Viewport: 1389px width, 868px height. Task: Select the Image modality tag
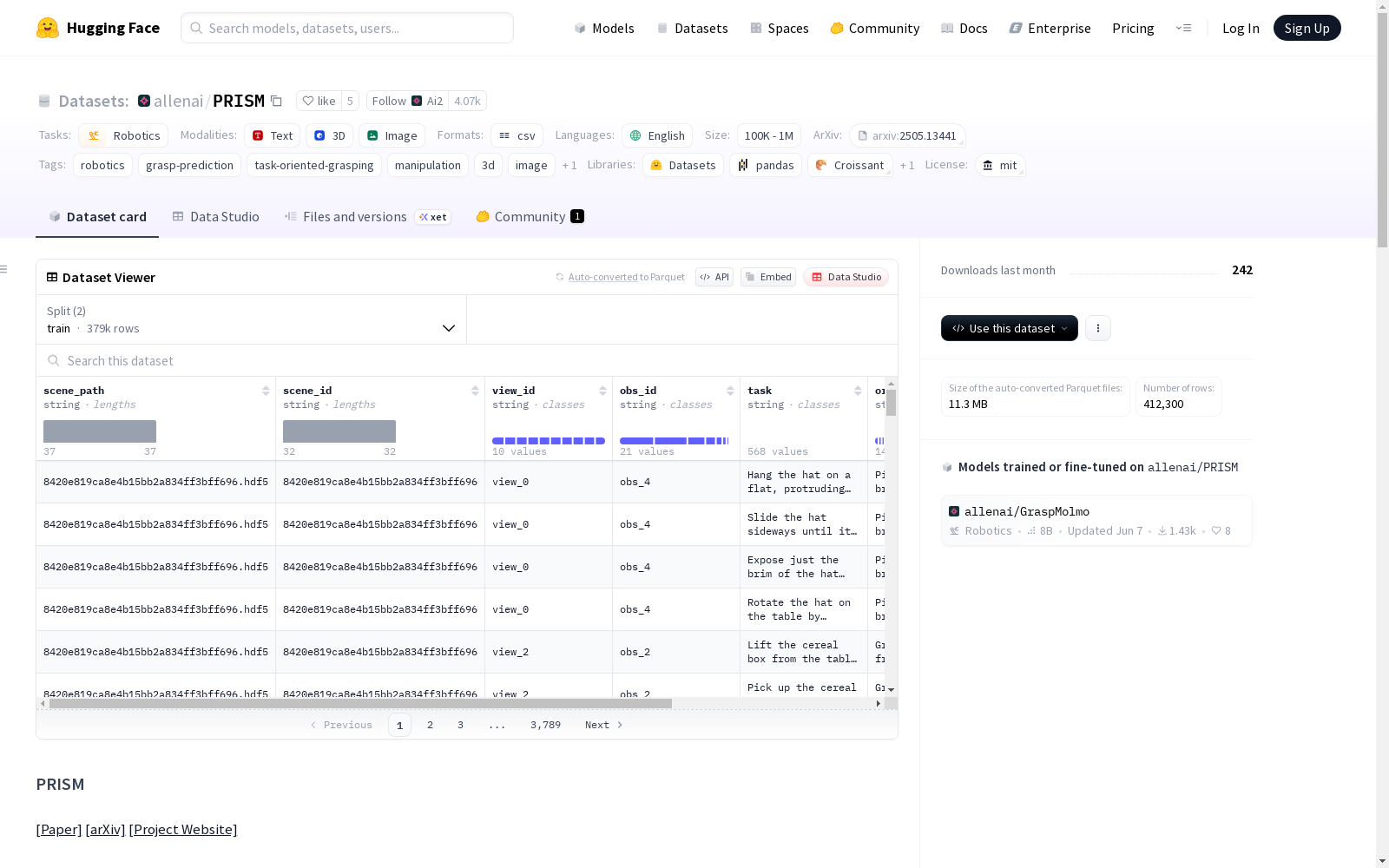click(392, 135)
